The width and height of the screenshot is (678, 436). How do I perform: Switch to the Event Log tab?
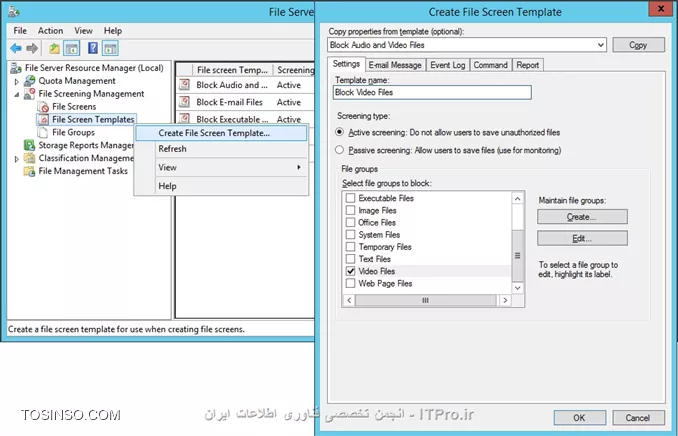click(448, 65)
